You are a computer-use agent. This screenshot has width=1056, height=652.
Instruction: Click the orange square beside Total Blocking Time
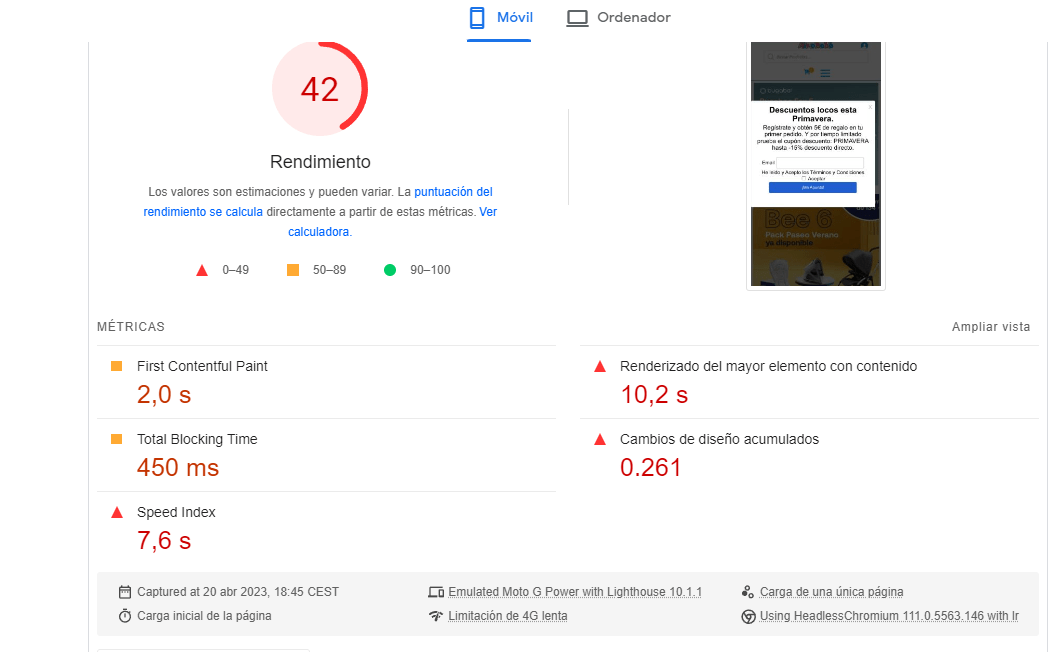[117, 439]
